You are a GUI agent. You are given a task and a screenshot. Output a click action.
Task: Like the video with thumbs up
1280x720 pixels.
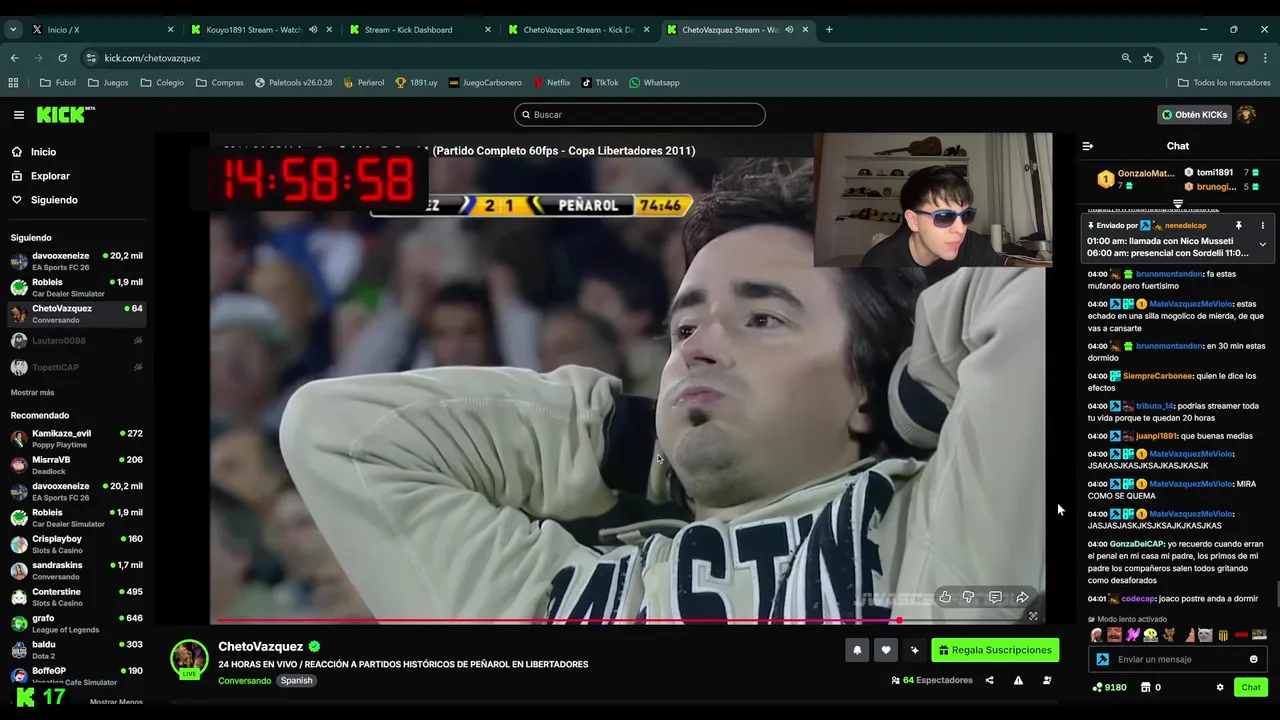[945, 597]
